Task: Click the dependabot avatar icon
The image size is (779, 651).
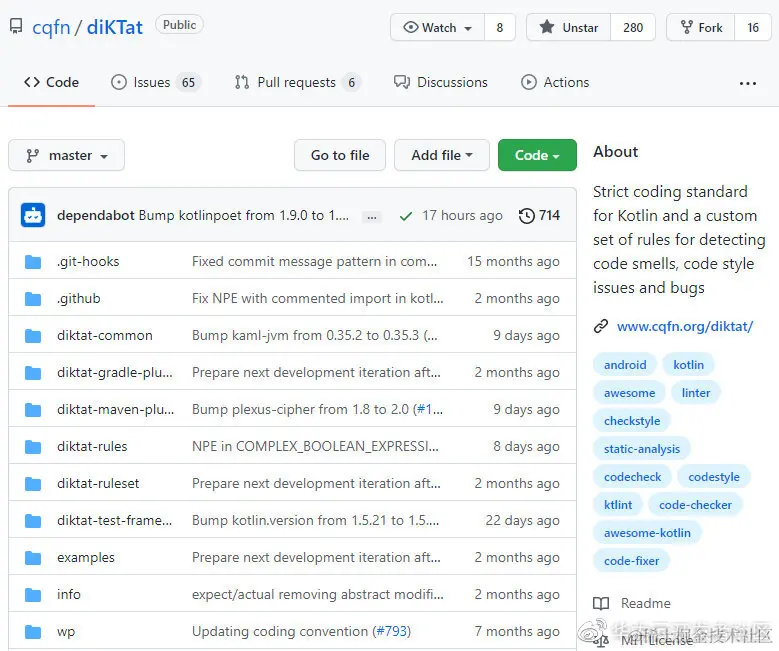Action: 33,215
